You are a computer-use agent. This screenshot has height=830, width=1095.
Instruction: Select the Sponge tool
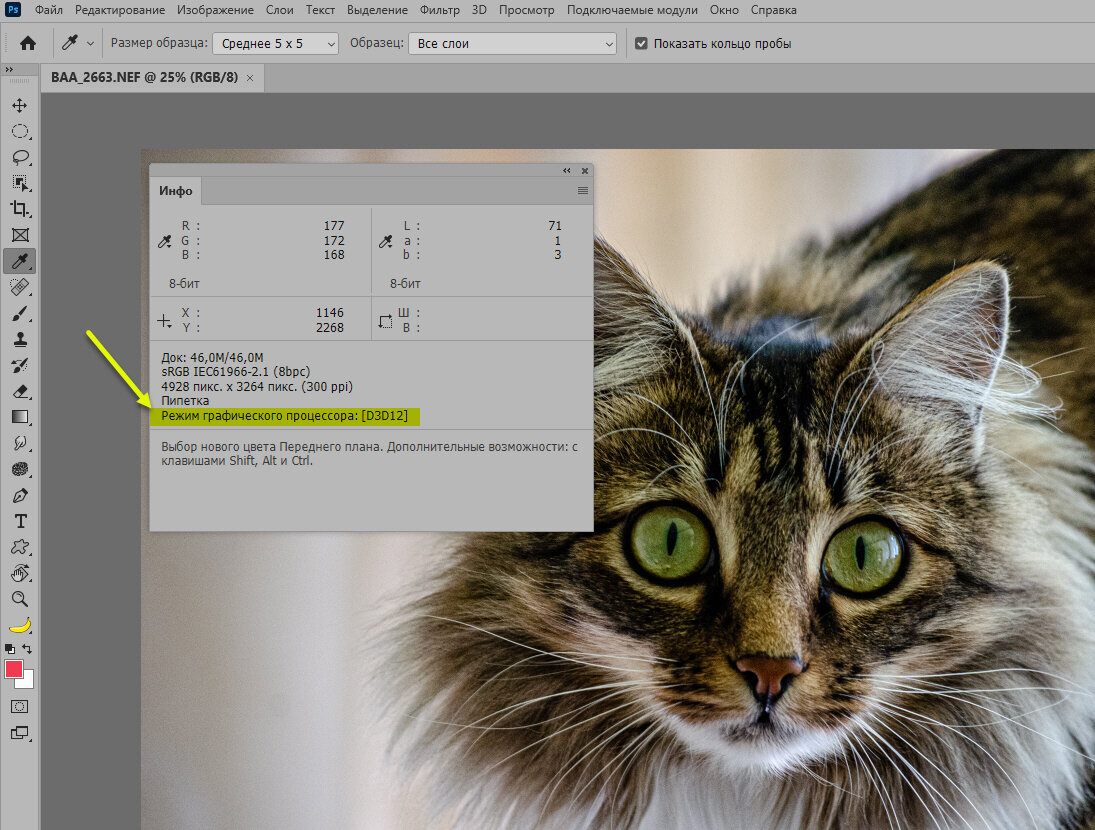tap(20, 469)
